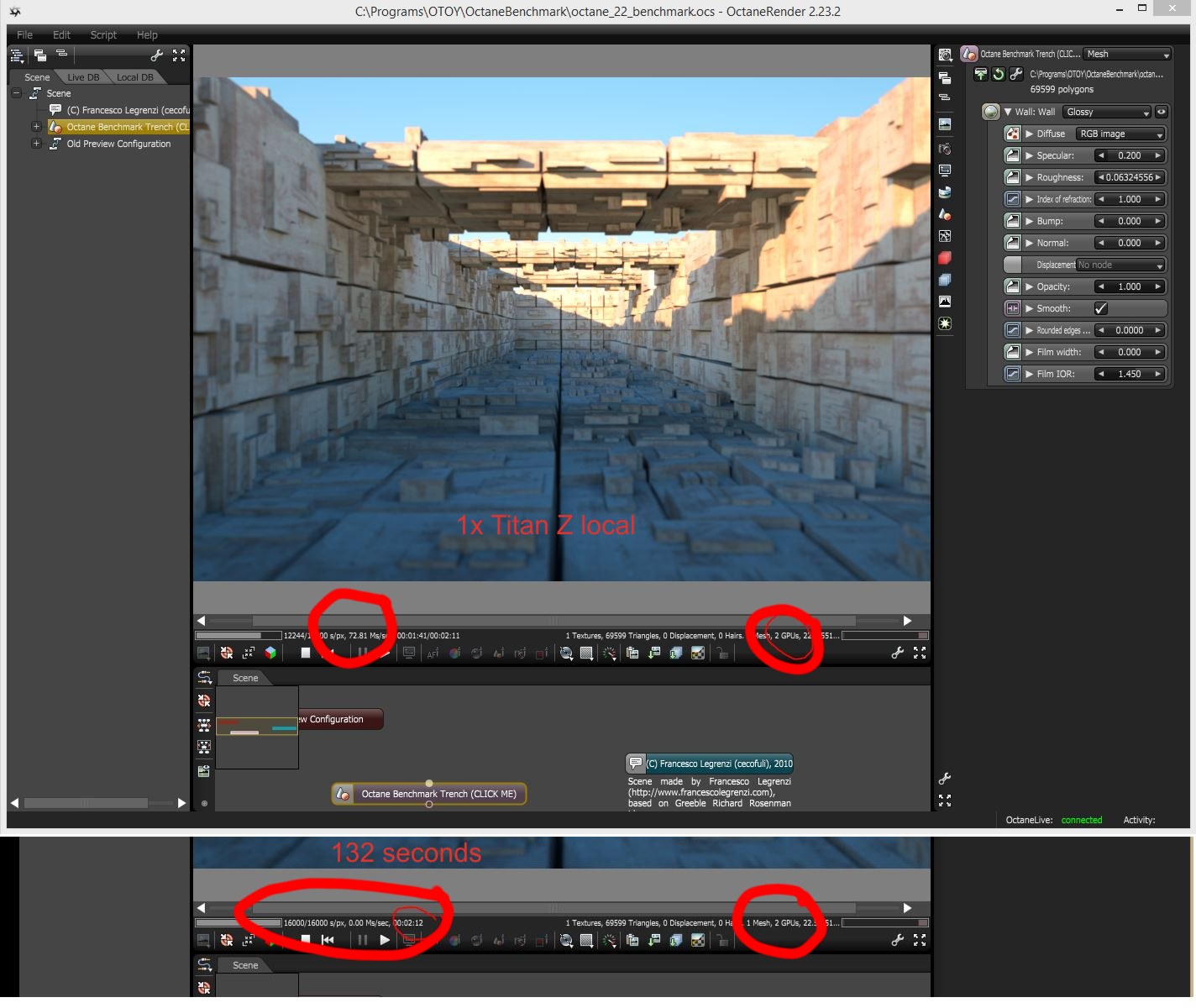The height and width of the screenshot is (1008, 1196).
Task: Select the (C) Francesco Legrenzi comment row
Action: click(118, 110)
